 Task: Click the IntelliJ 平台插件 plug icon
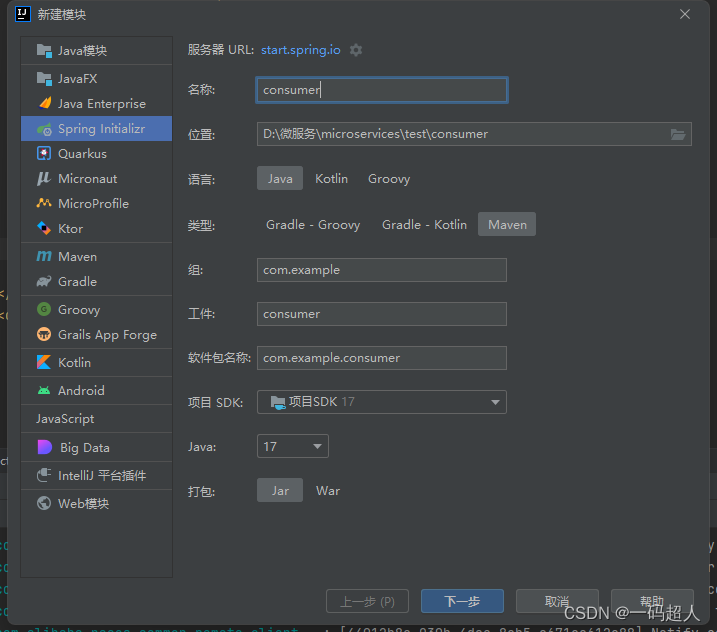click(44, 475)
